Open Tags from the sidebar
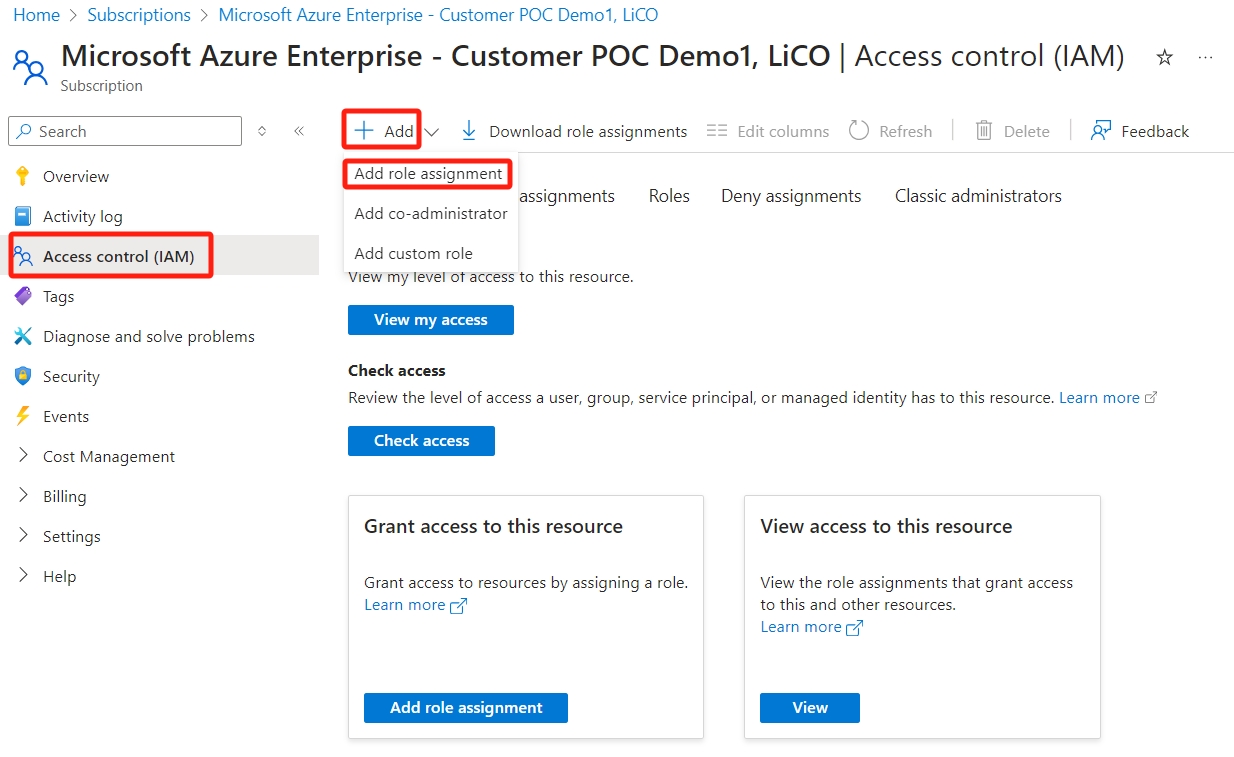 click(x=58, y=296)
